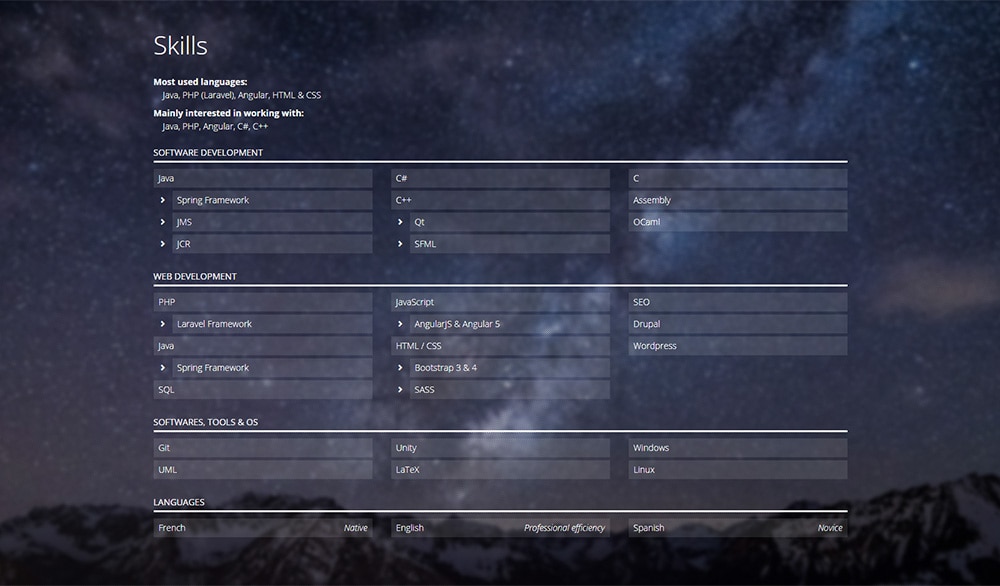The width and height of the screenshot is (1000, 586).
Task: Select the C# skill row
Action: (500, 178)
